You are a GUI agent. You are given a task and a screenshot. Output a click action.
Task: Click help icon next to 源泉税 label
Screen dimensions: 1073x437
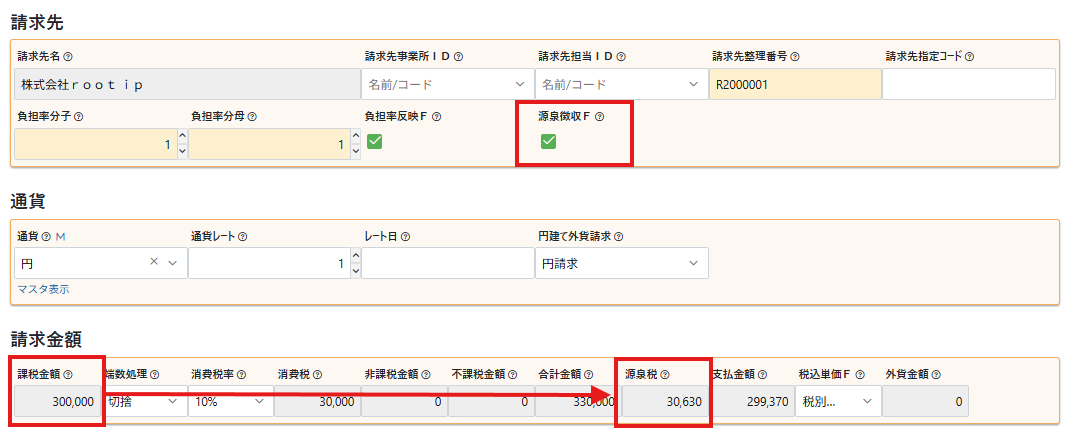[x=665, y=374]
